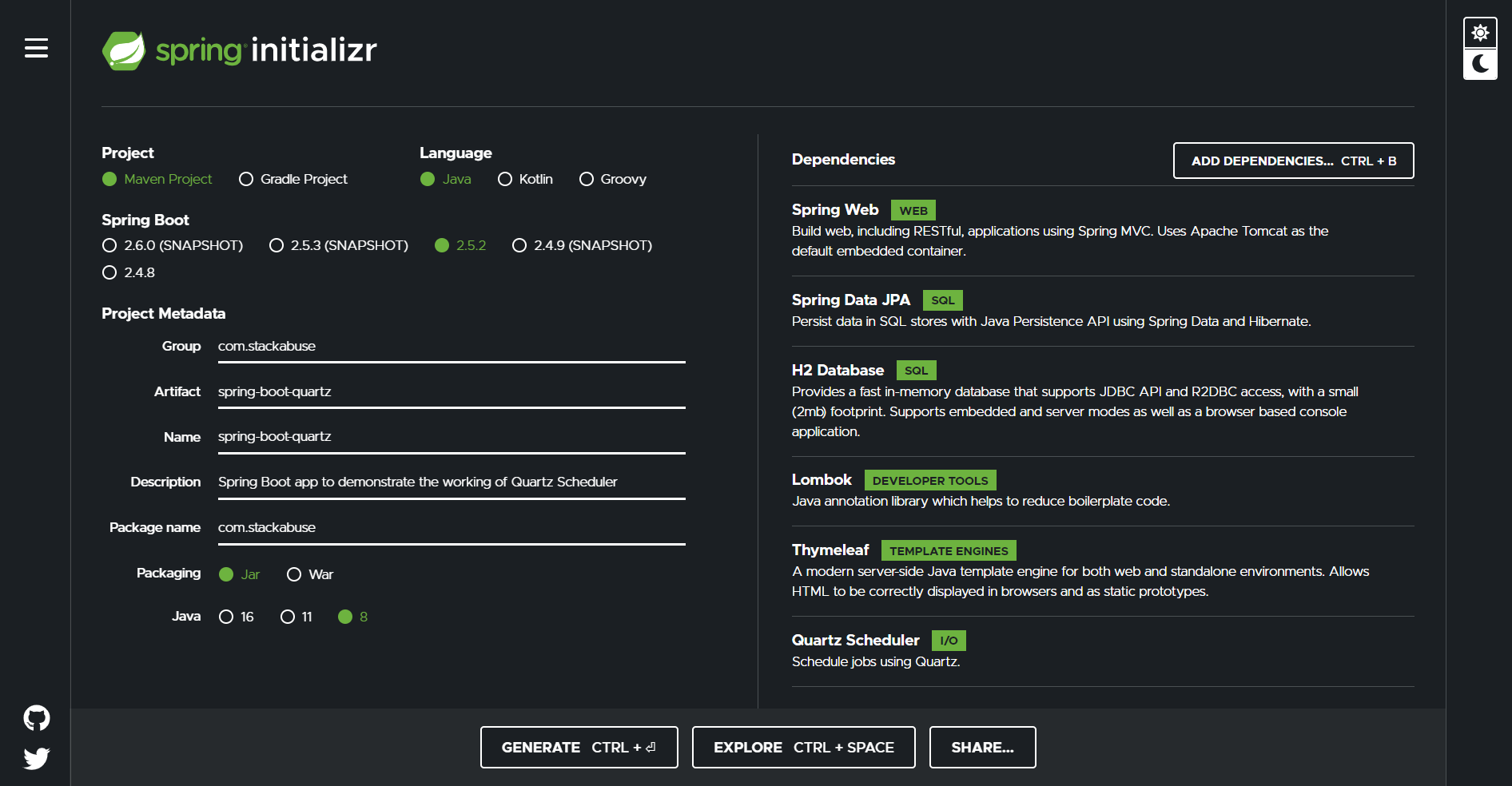The height and width of the screenshot is (786, 1512).
Task: Click the Group input field
Action: click(452, 347)
